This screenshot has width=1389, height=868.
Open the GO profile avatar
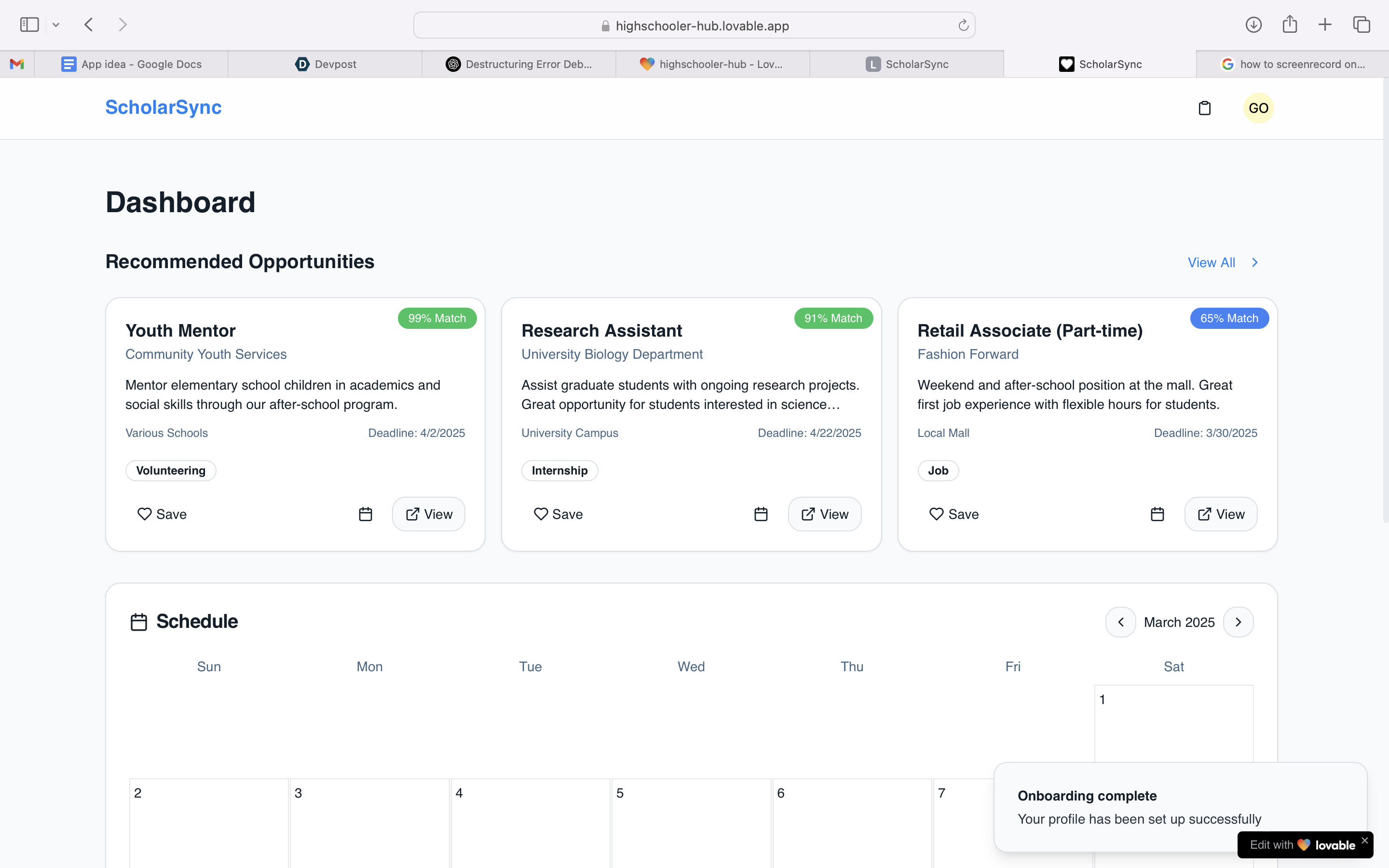pos(1258,108)
